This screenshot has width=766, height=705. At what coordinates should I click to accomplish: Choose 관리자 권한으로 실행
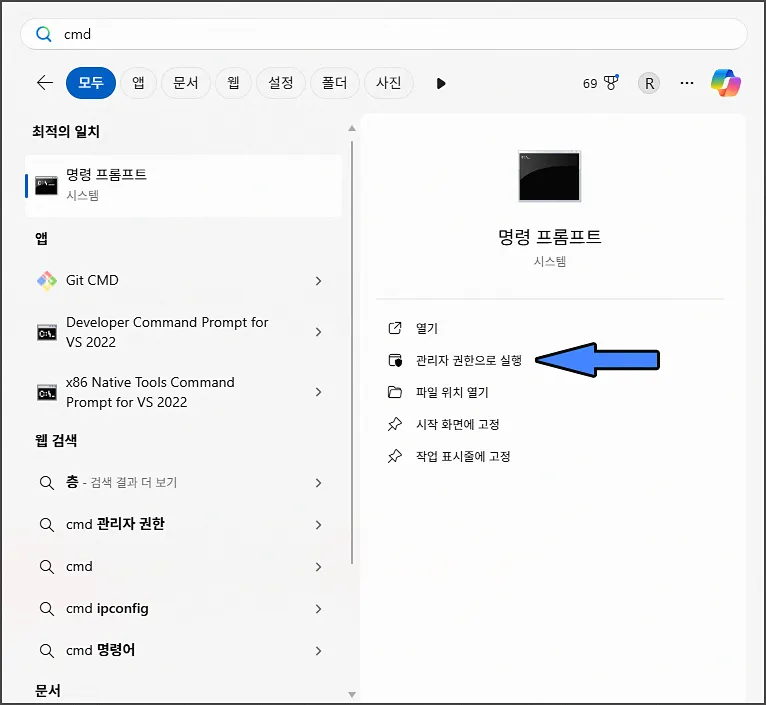point(469,361)
